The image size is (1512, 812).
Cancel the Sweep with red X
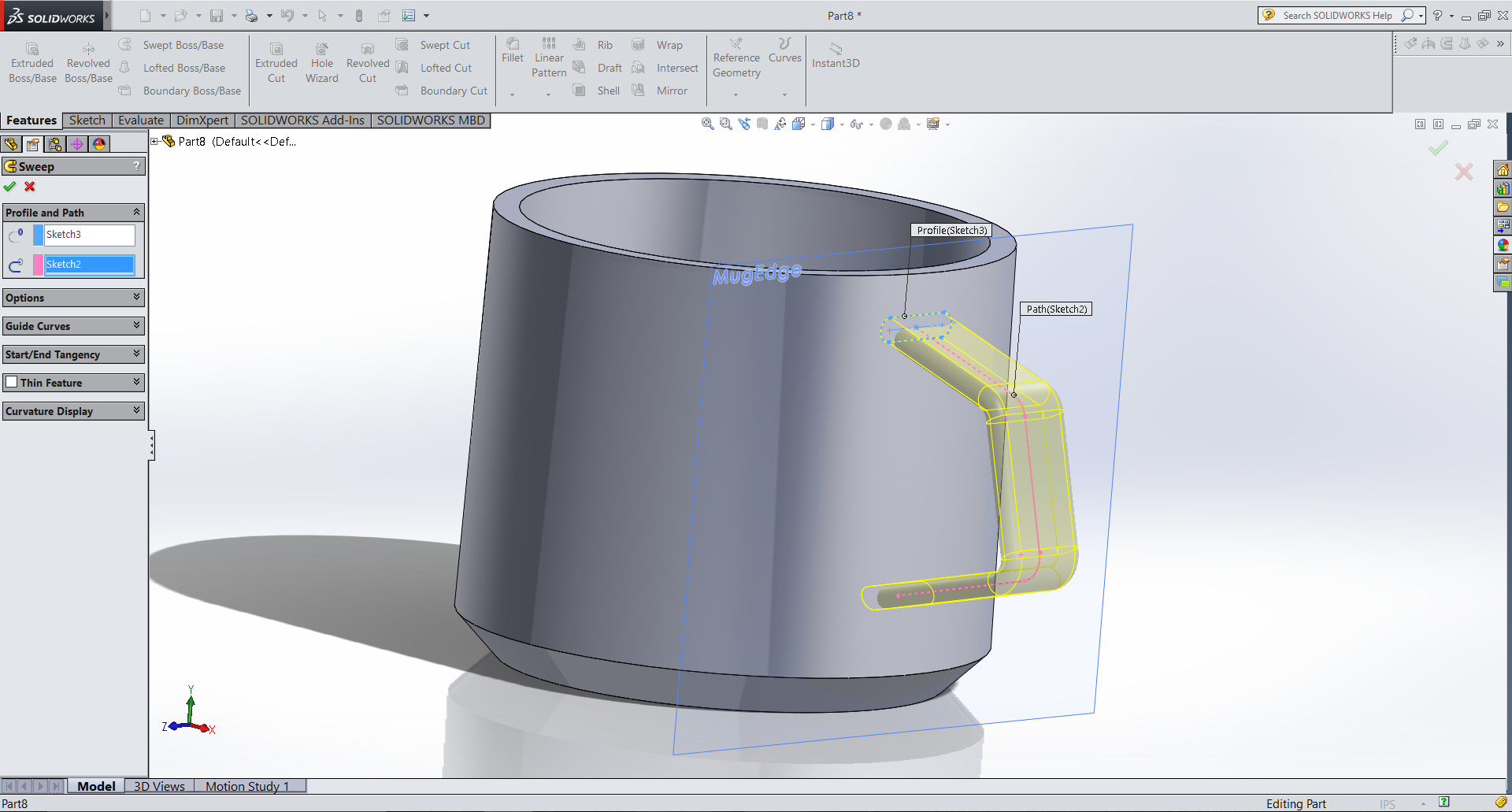(x=30, y=187)
